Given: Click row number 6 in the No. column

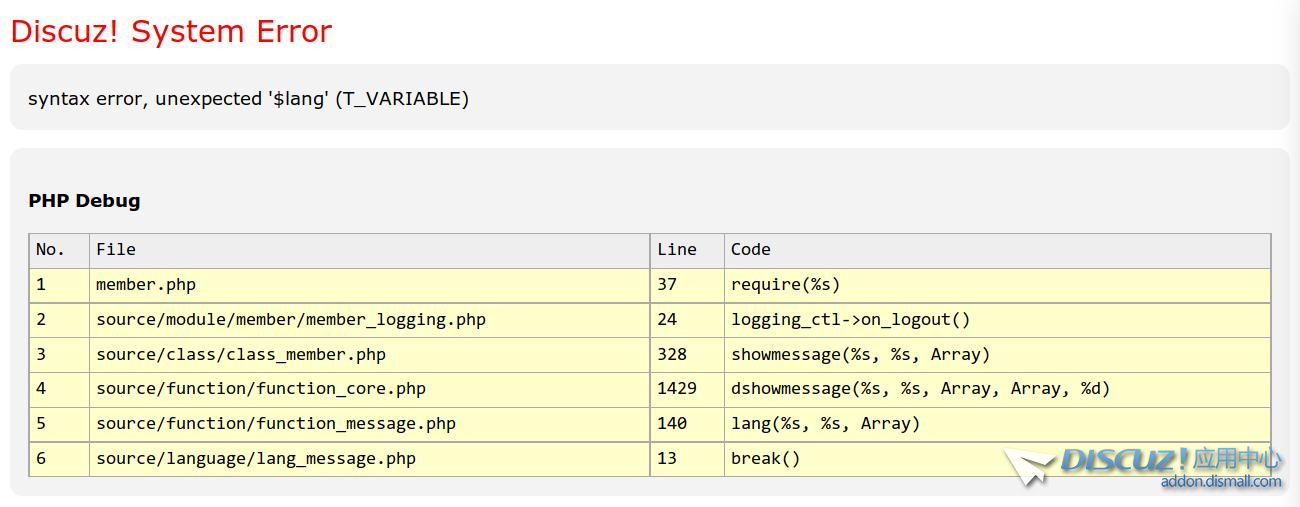Looking at the screenshot, I should click(x=41, y=459).
